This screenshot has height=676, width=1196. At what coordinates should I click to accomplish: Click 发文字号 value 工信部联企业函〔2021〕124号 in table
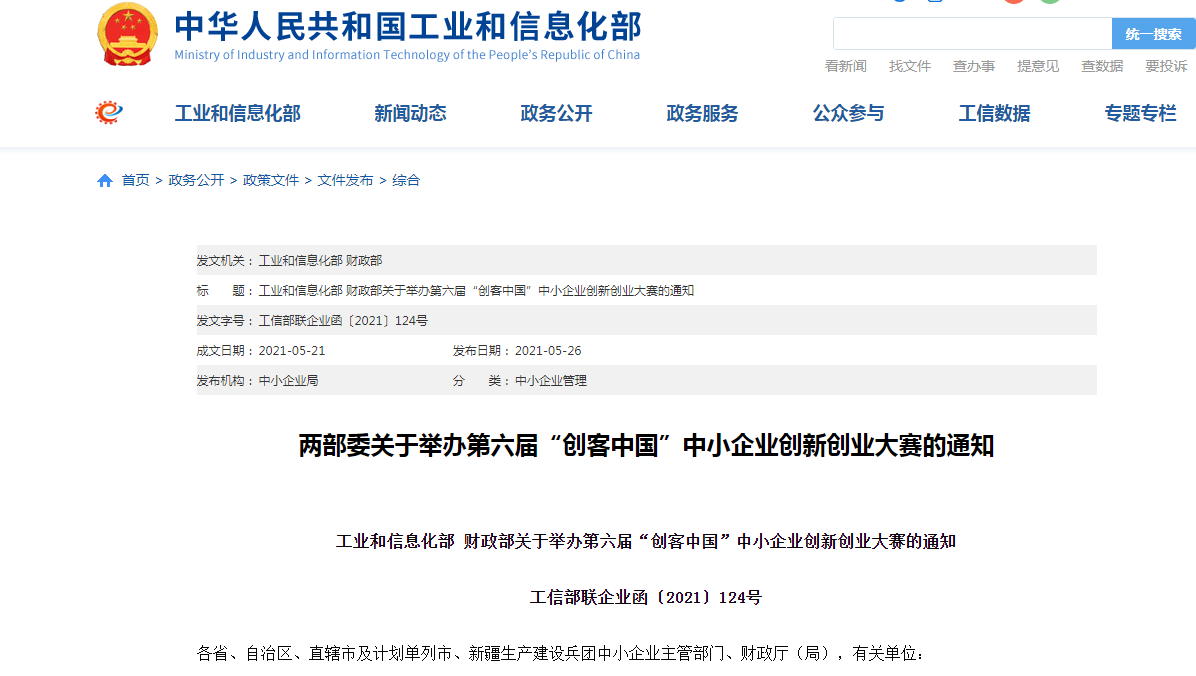tap(343, 320)
